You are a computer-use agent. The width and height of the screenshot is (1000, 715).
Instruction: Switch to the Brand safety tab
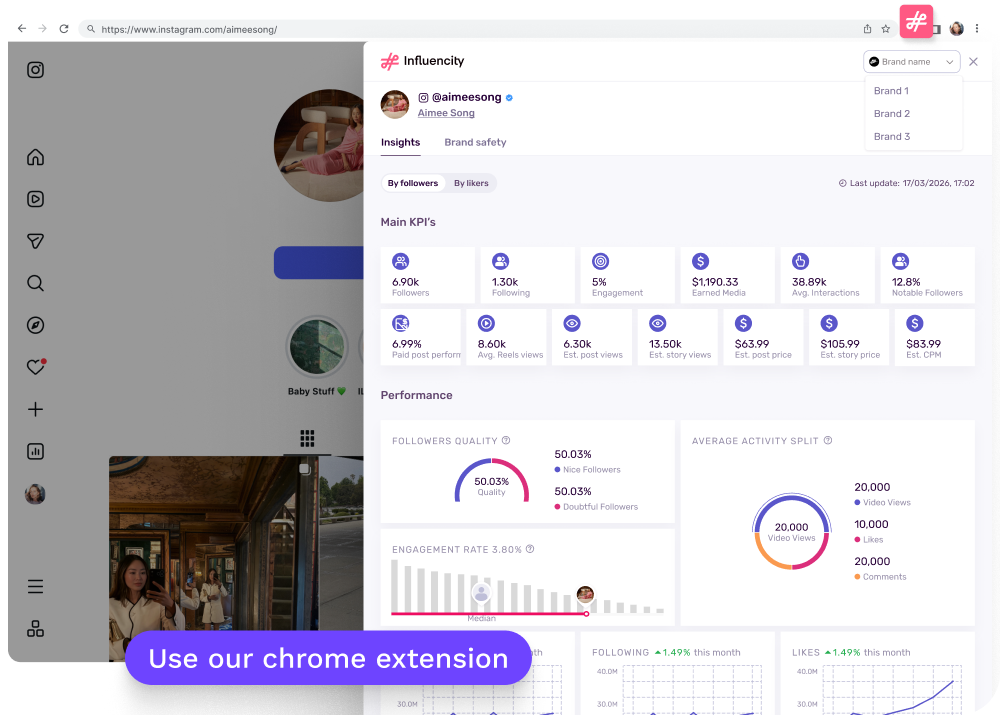(x=475, y=142)
